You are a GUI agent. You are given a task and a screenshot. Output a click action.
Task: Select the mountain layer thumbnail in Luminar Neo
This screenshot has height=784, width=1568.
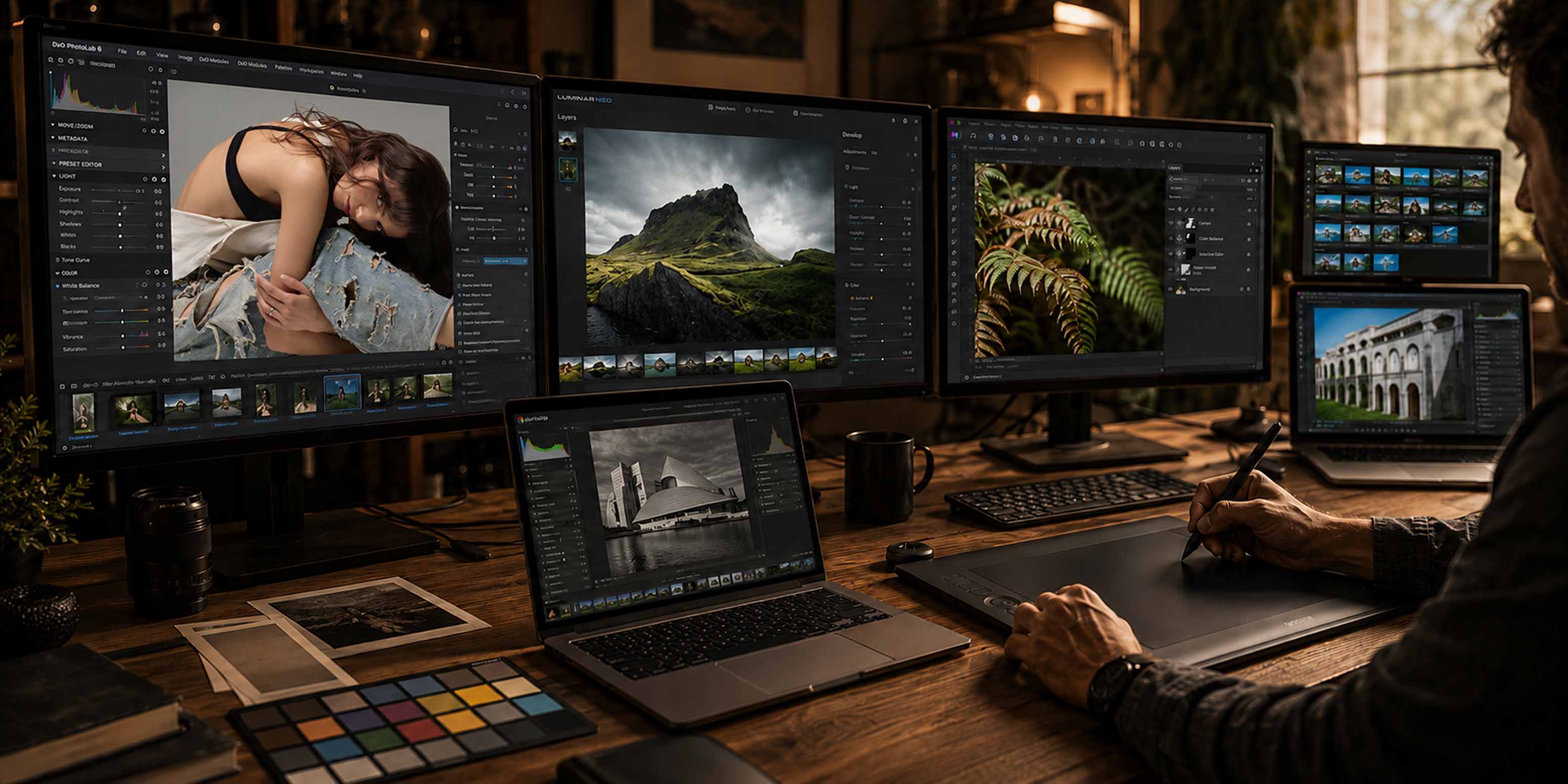click(x=568, y=141)
